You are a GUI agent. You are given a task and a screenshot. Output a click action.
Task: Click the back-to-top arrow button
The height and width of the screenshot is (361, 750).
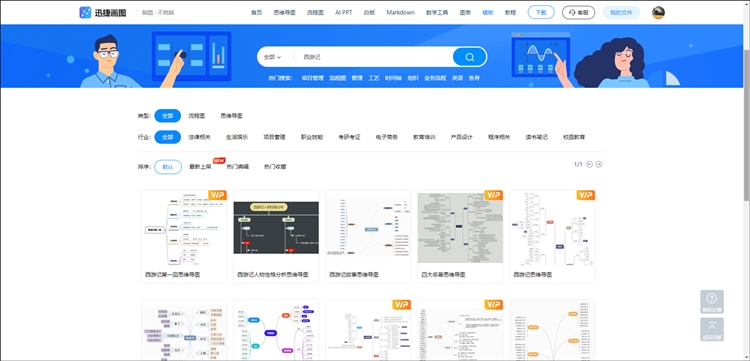tap(712, 329)
